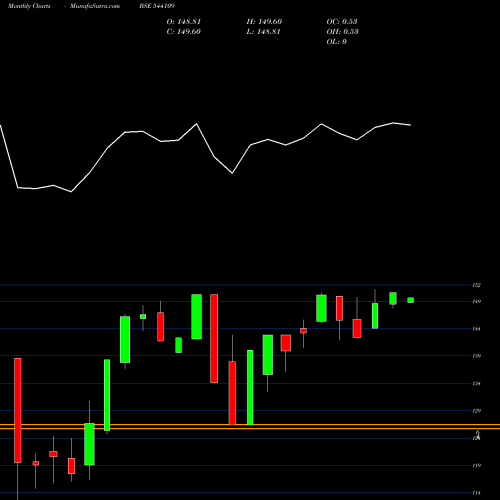
Task: Click the 'BSE 544199' symbol label
Action: pos(157,6)
